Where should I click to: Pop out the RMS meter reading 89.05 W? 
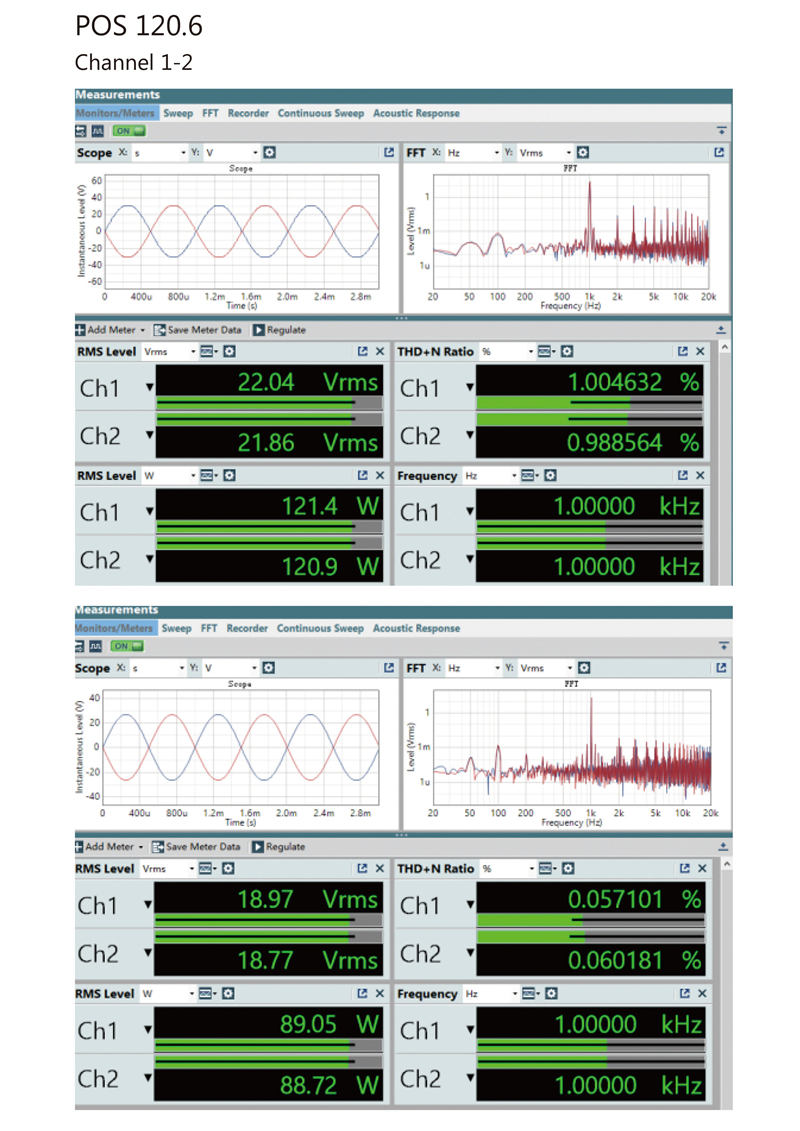pyautogui.click(x=363, y=993)
